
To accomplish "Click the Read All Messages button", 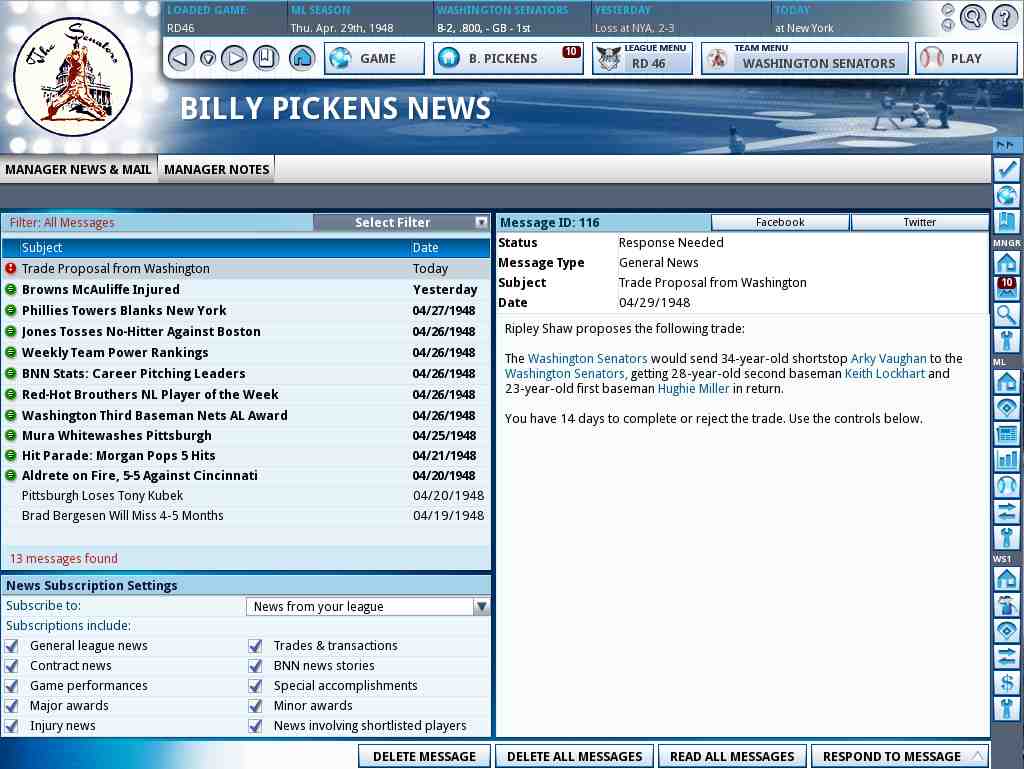I will point(732,757).
